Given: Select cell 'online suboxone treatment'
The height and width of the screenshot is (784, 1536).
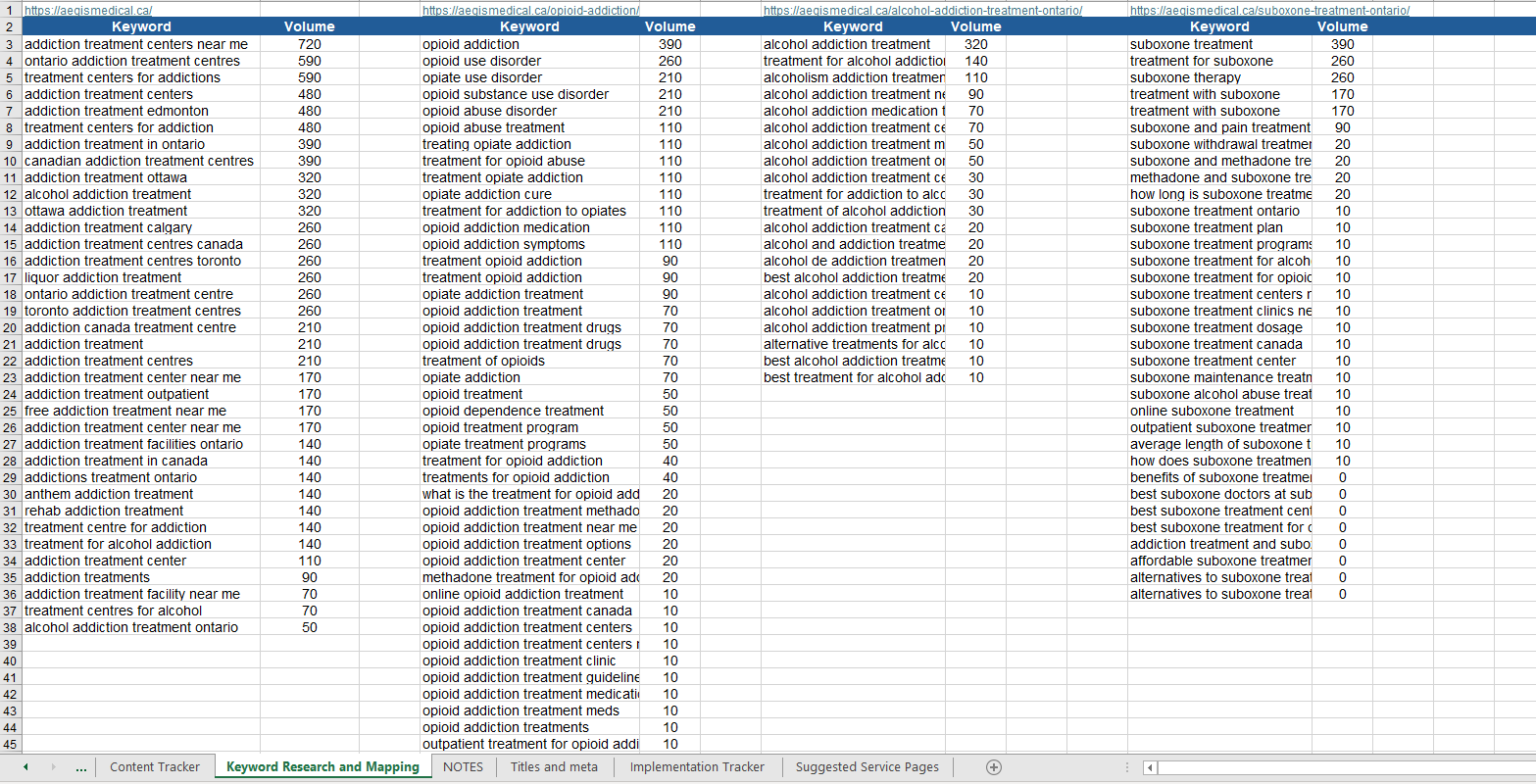Looking at the screenshot, I should [1219, 411].
